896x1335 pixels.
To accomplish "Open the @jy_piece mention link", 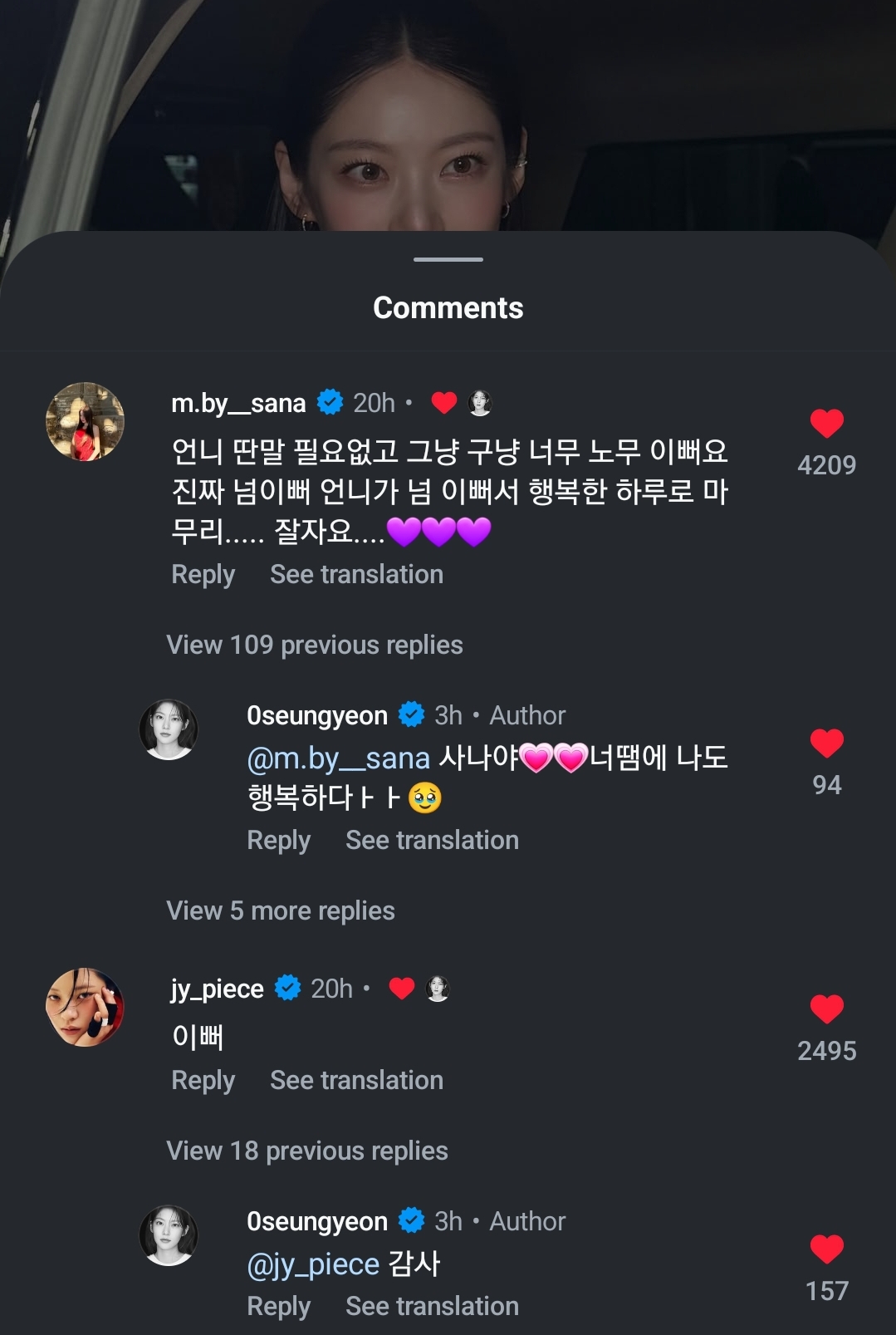I will click(x=313, y=1264).
